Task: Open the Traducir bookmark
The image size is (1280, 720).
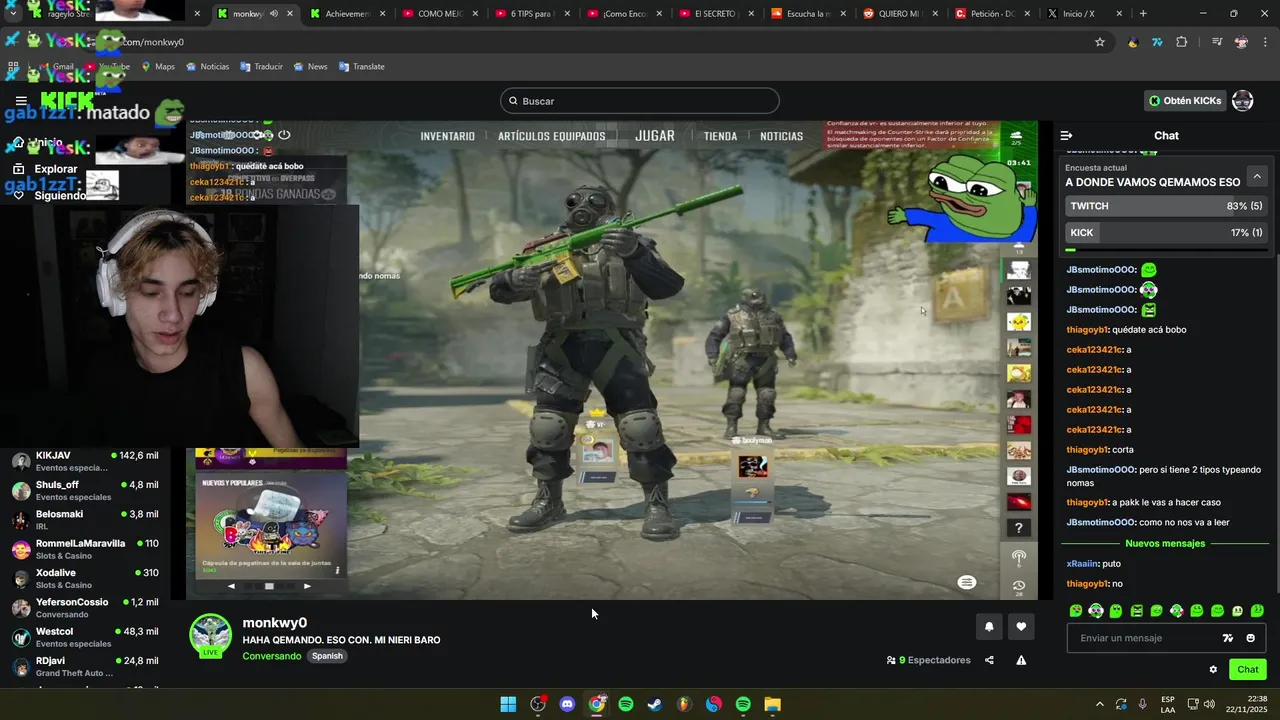Action: click(x=260, y=67)
